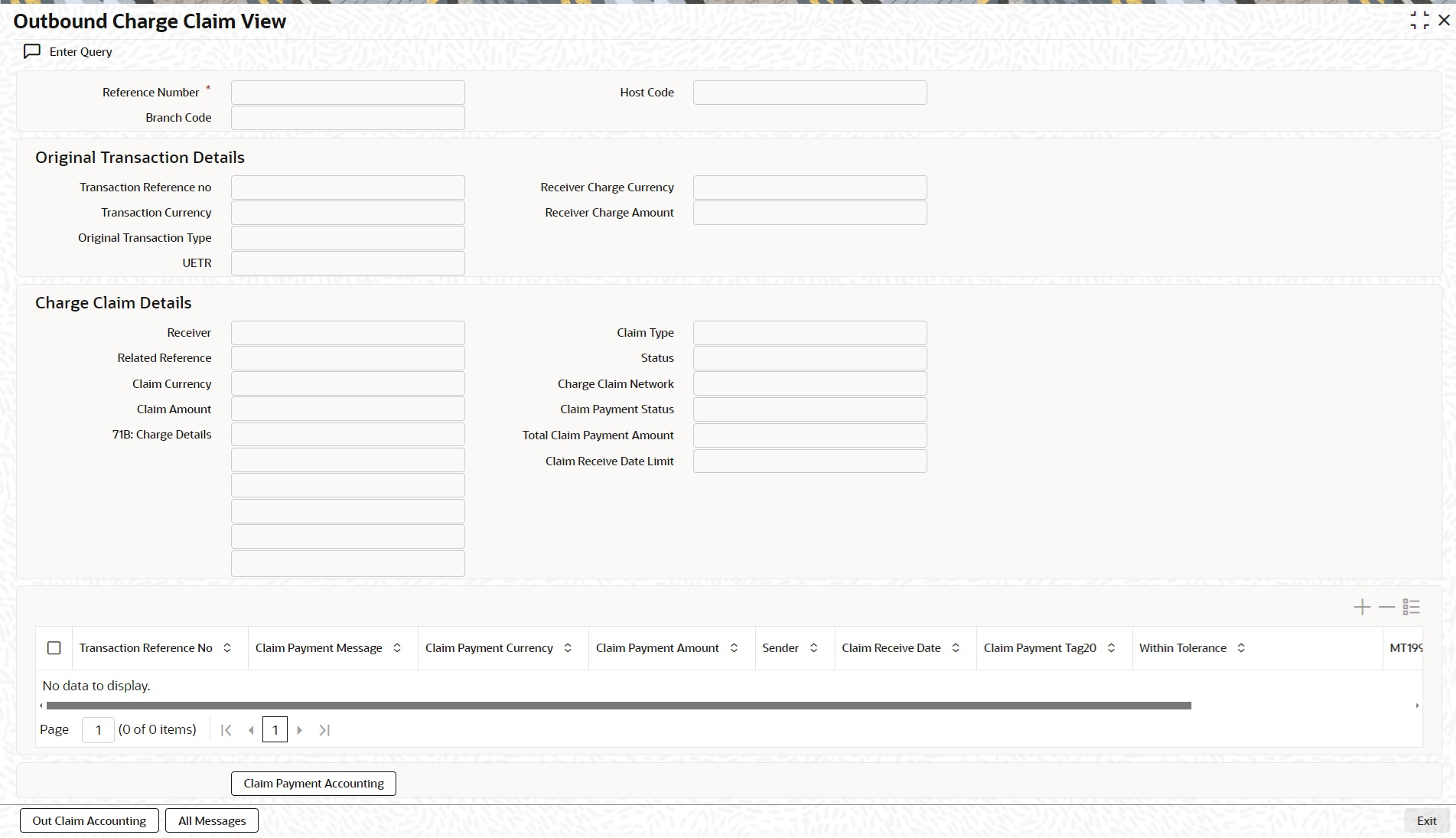1456x838 pixels.
Task: Click the Total Claim Payment Amount field
Action: [810, 435]
